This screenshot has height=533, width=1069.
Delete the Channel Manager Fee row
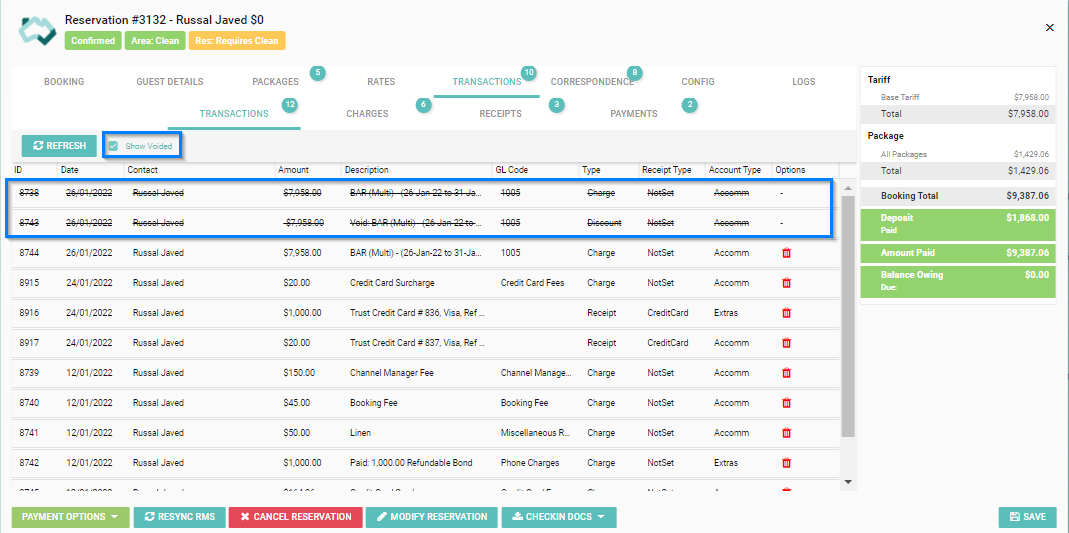[x=786, y=373]
